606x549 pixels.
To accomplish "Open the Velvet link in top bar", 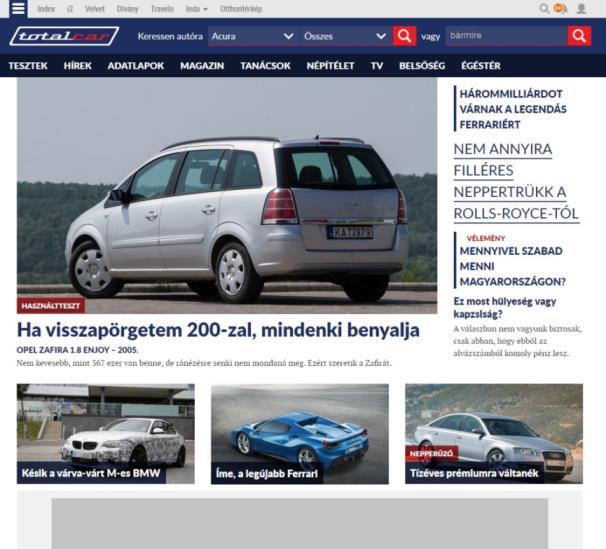I will [x=95, y=9].
